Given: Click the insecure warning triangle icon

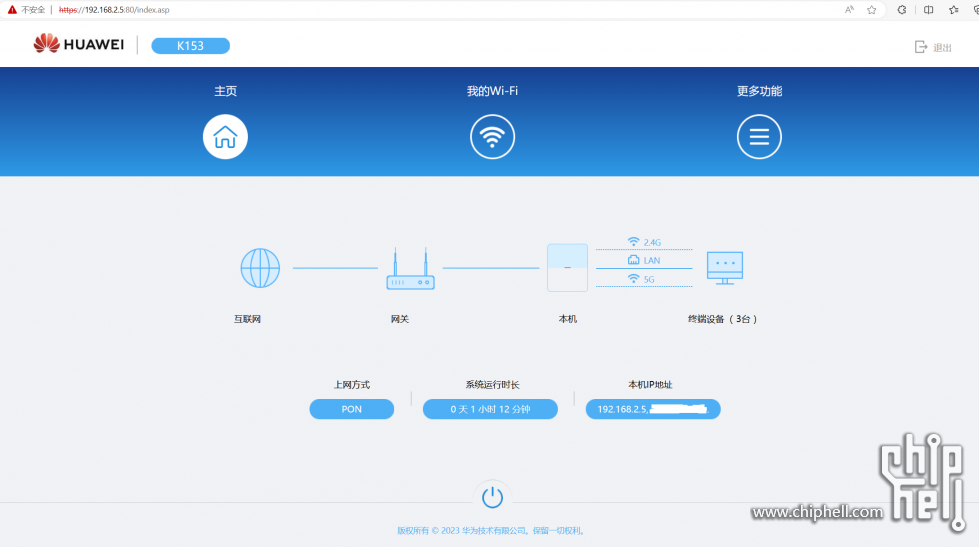Looking at the screenshot, I should (x=12, y=10).
